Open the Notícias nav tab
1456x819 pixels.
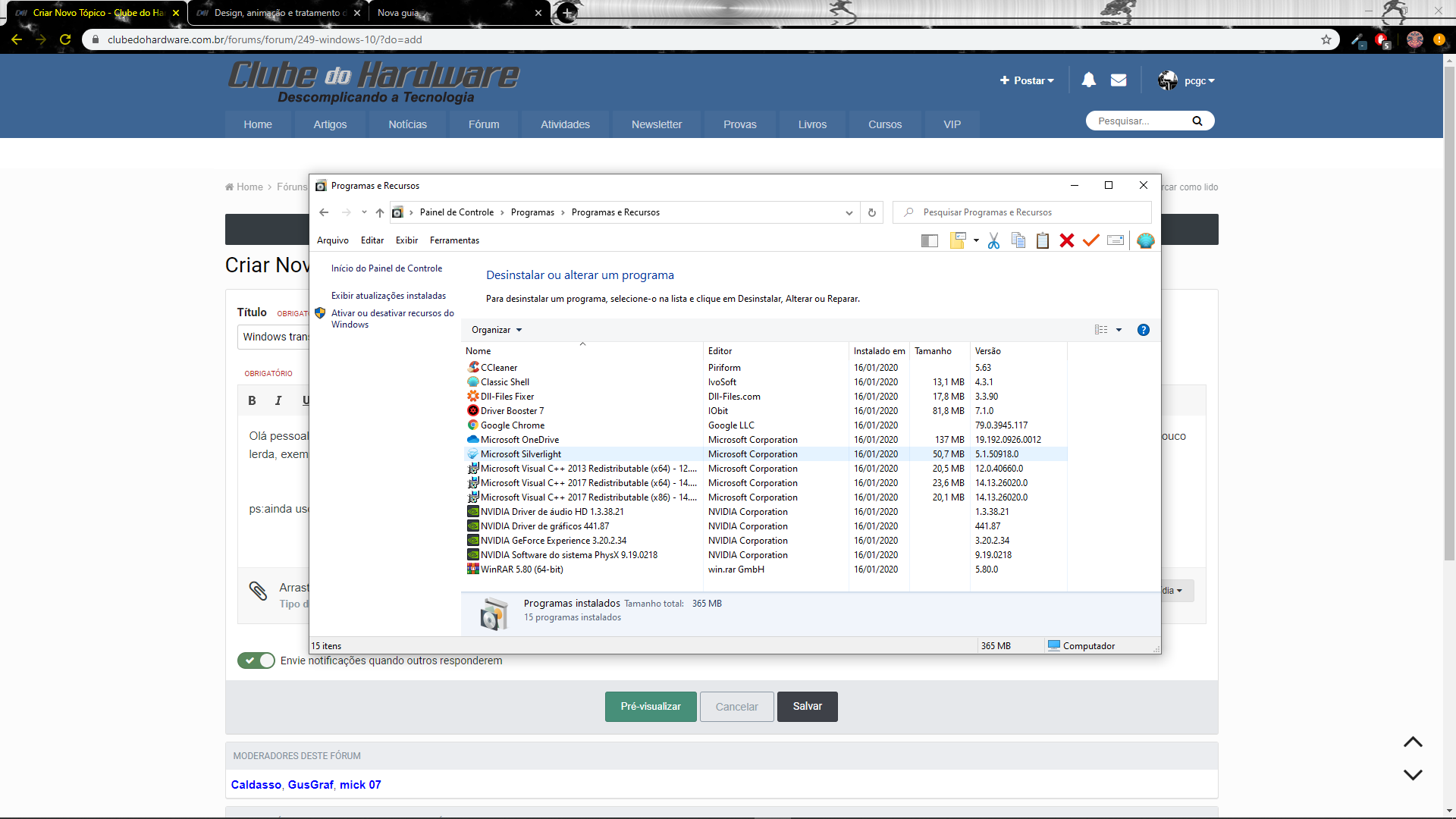tap(407, 124)
